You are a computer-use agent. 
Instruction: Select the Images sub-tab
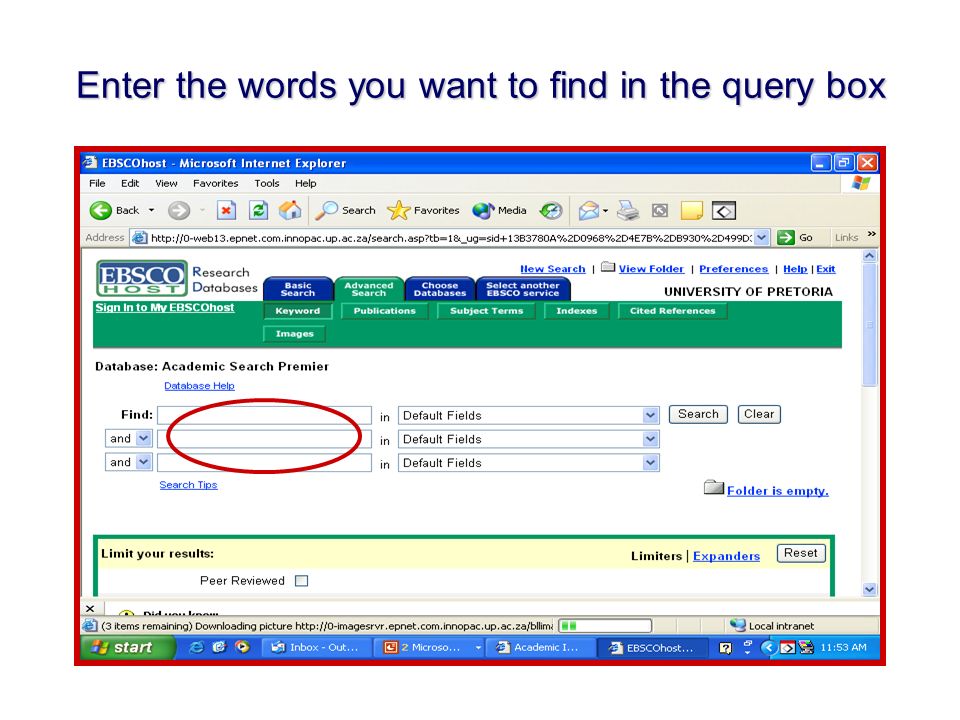pyautogui.click(x=294, y=334)
